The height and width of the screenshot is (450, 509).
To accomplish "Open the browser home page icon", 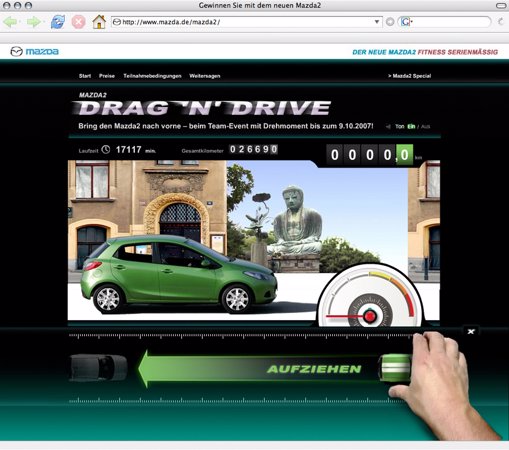I will tap(99, 22).
